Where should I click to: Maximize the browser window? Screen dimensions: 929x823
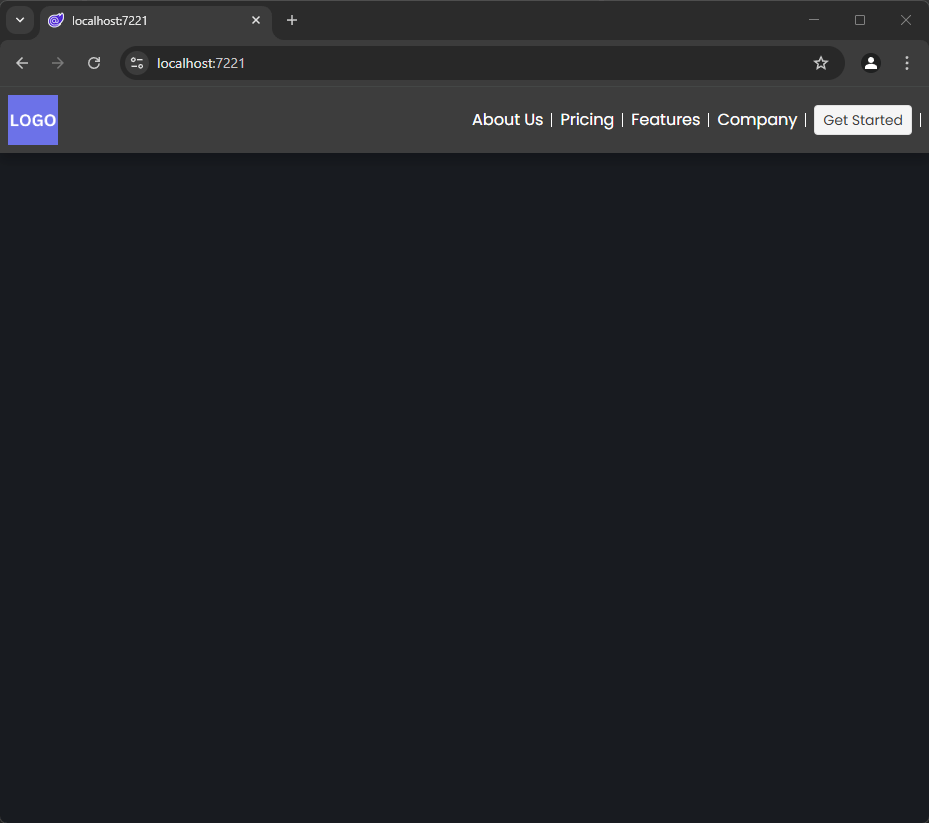[860, 20]
